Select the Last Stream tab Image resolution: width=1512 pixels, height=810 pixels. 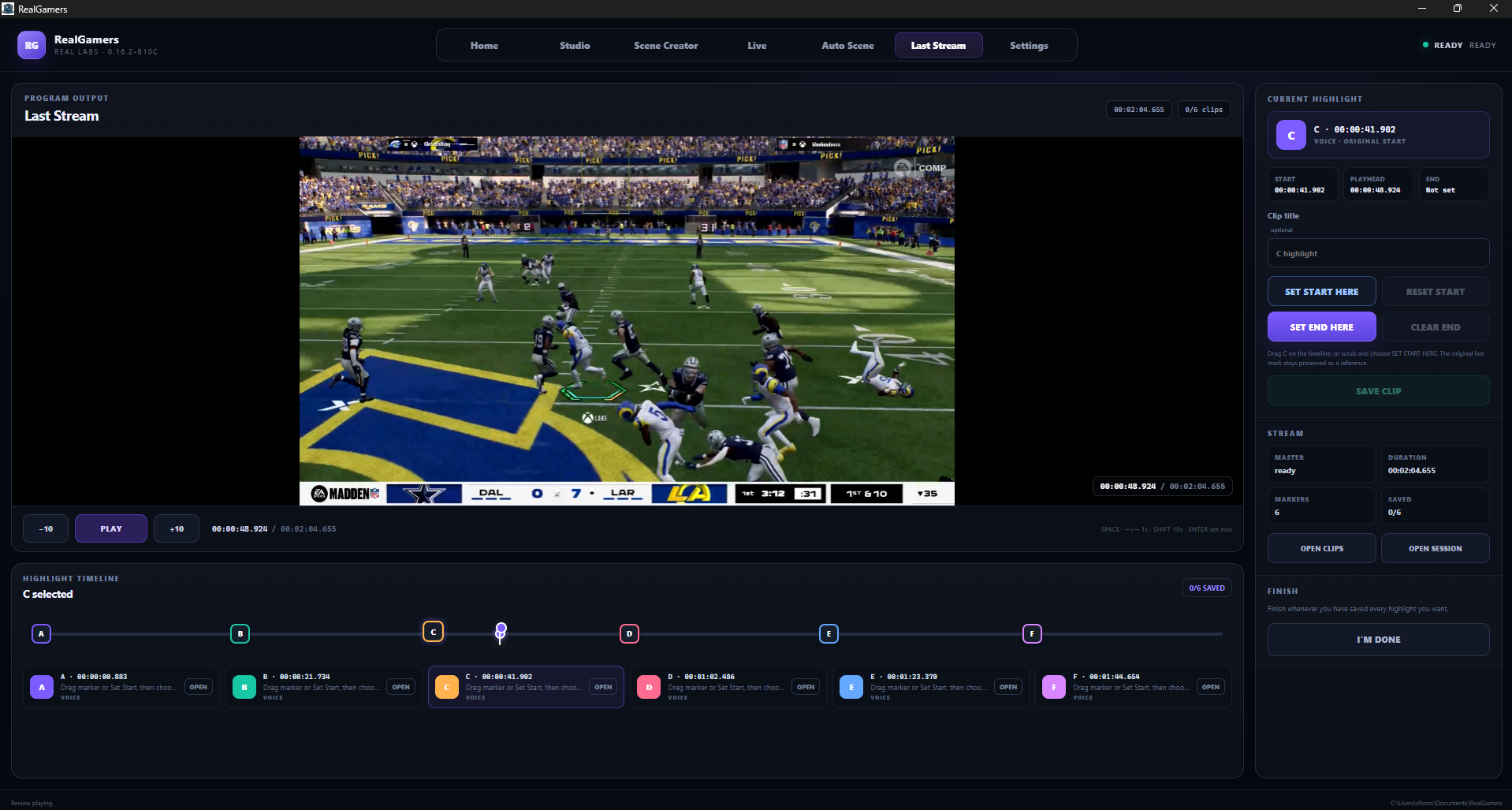click(x=938, y=45)
